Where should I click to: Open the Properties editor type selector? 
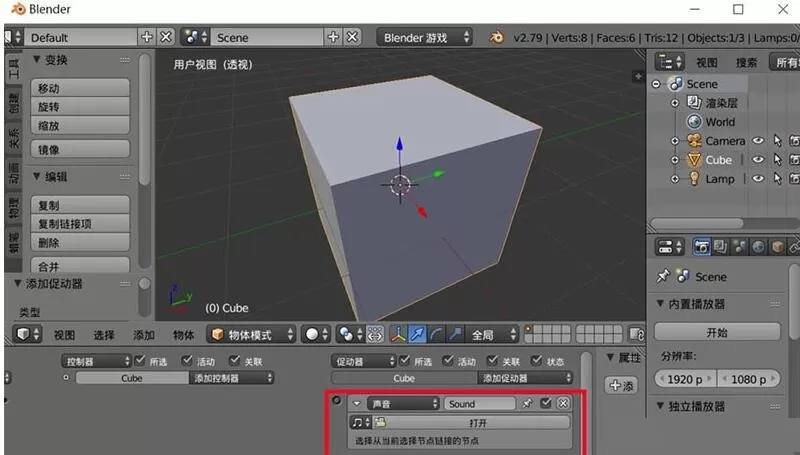pos(669,247)
